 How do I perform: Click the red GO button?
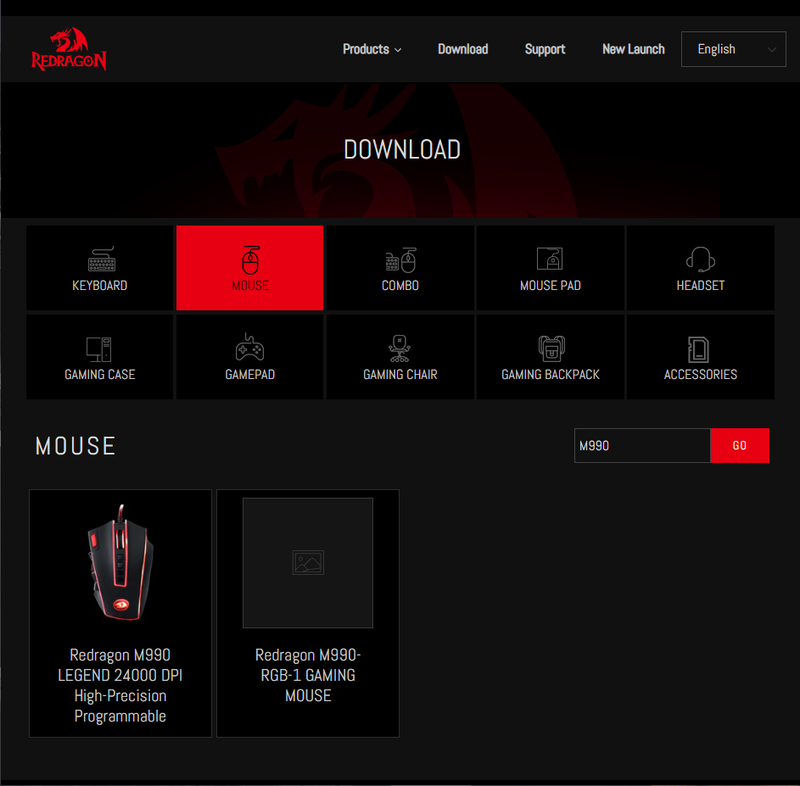[x=740, y=446]
